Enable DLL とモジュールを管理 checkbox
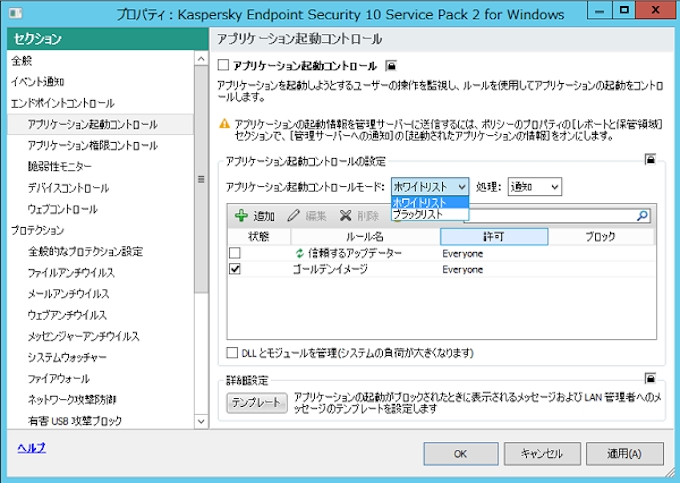 [x=233, y=353]
